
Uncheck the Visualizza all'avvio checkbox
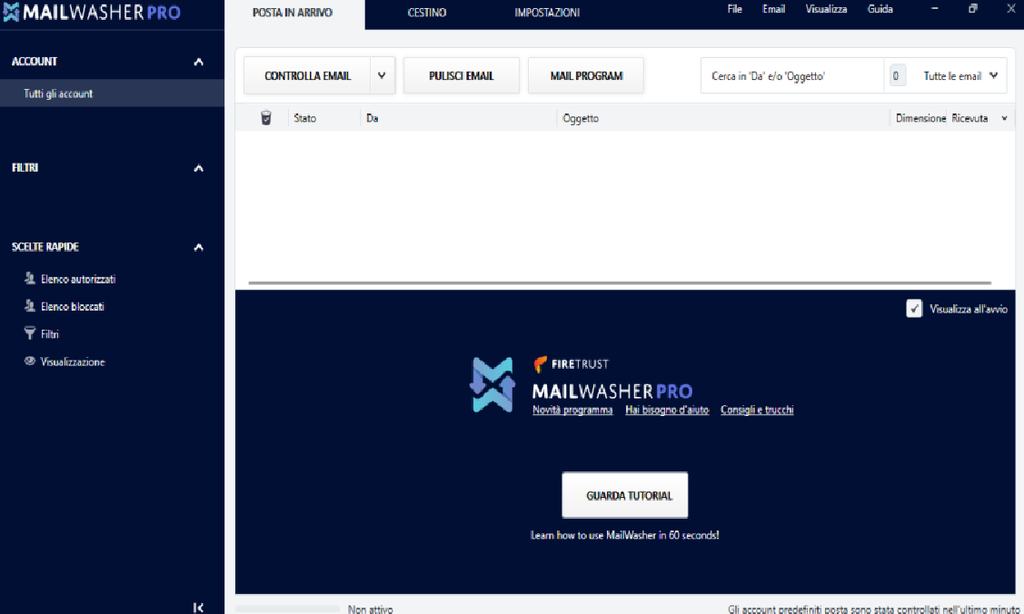[x=914, y=308]
